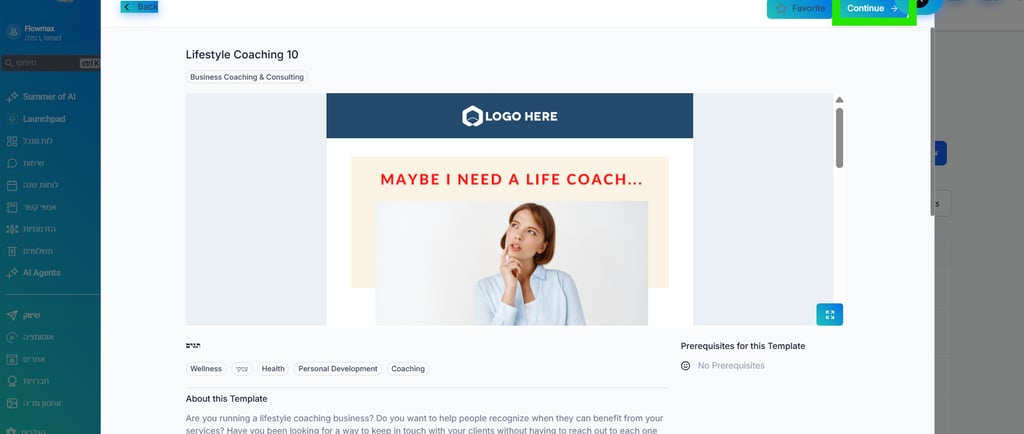Image resolution: width=1024 pixels, height=434 pixels.
Task: Select the Coaching tag
Action: (x=408, y=369)
